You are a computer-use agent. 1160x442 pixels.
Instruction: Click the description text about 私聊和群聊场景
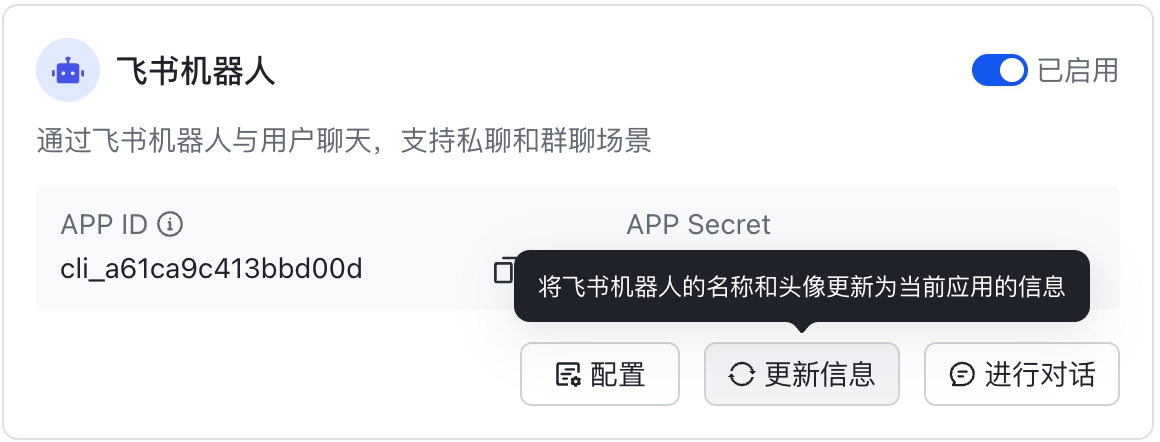(x=344, y=141)
